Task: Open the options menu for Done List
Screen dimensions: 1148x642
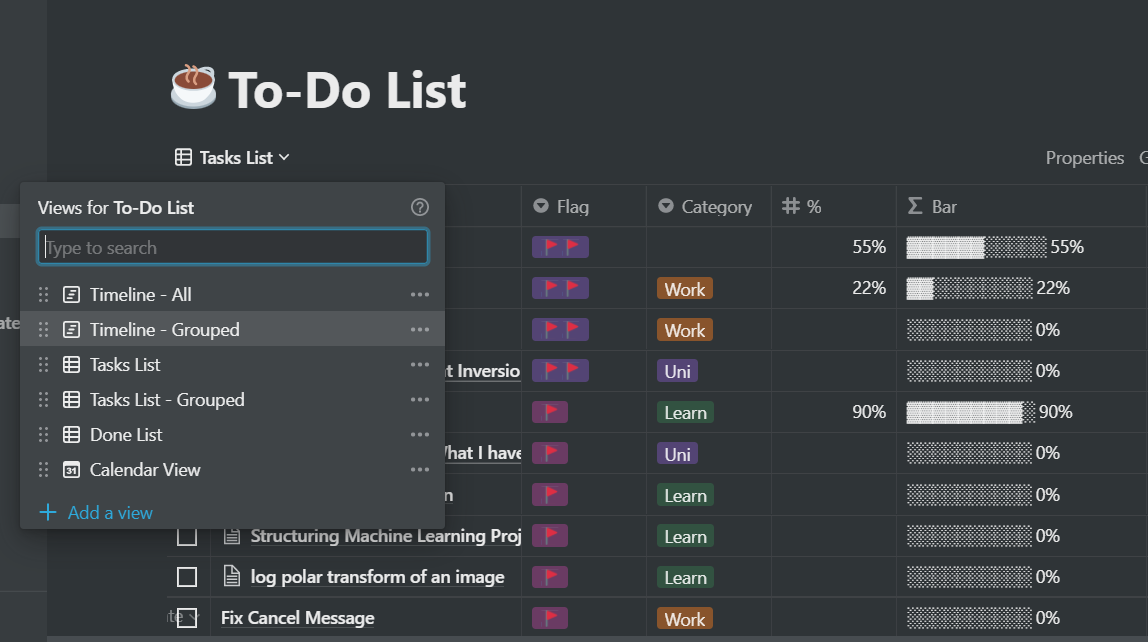Action: [x=420, y=434]
